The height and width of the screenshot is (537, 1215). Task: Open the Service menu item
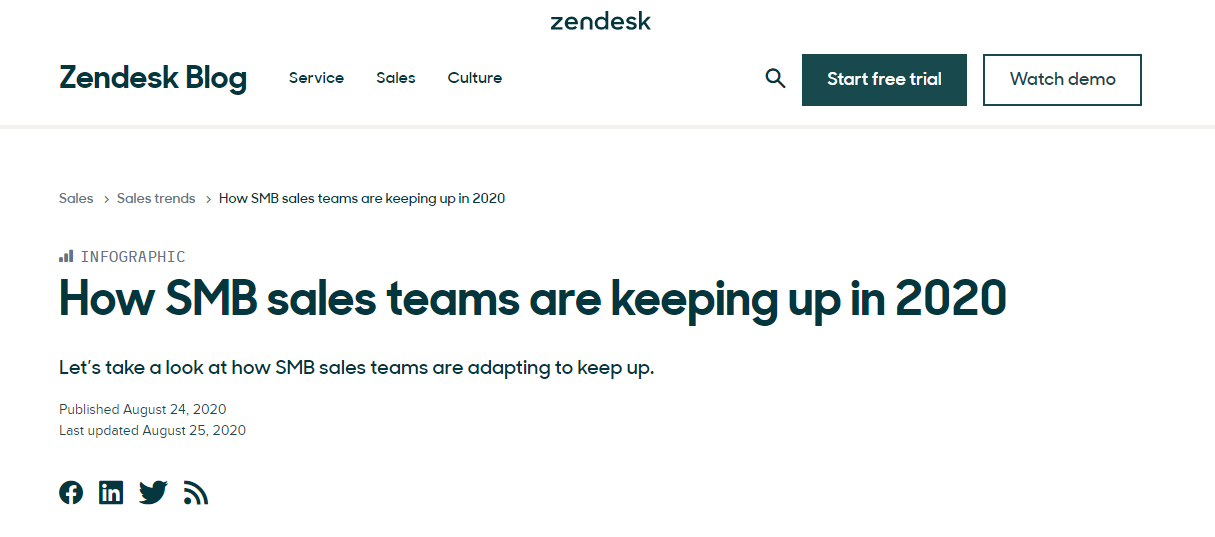316,78
